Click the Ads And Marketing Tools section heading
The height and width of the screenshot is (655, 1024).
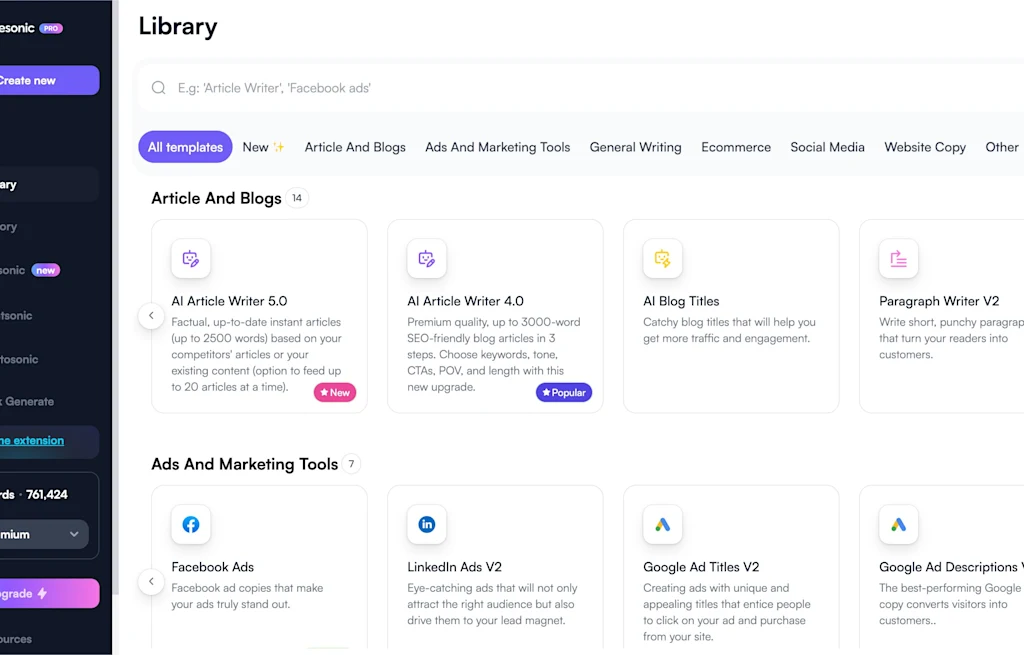tap(245, 464)
